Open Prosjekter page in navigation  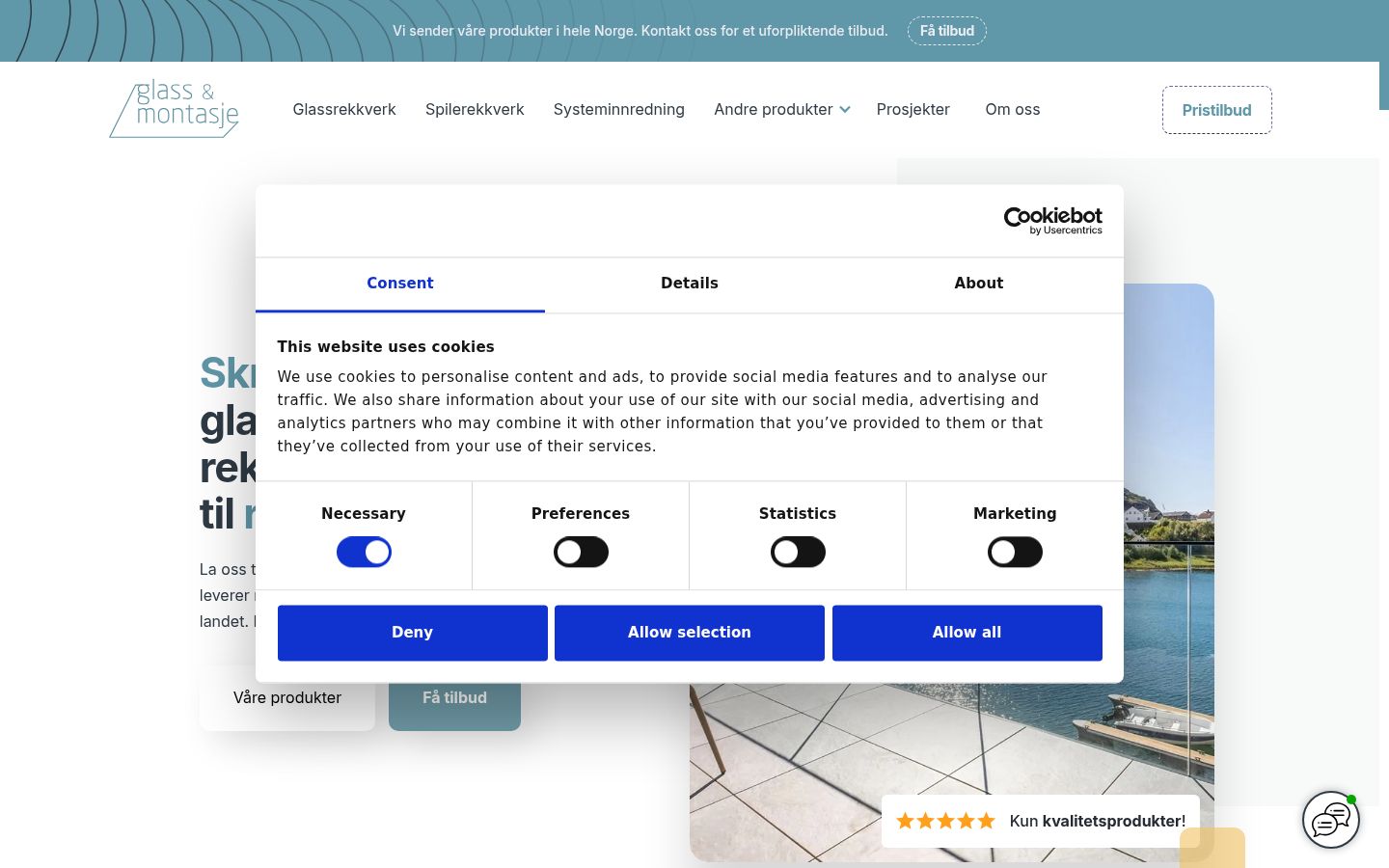913,110
